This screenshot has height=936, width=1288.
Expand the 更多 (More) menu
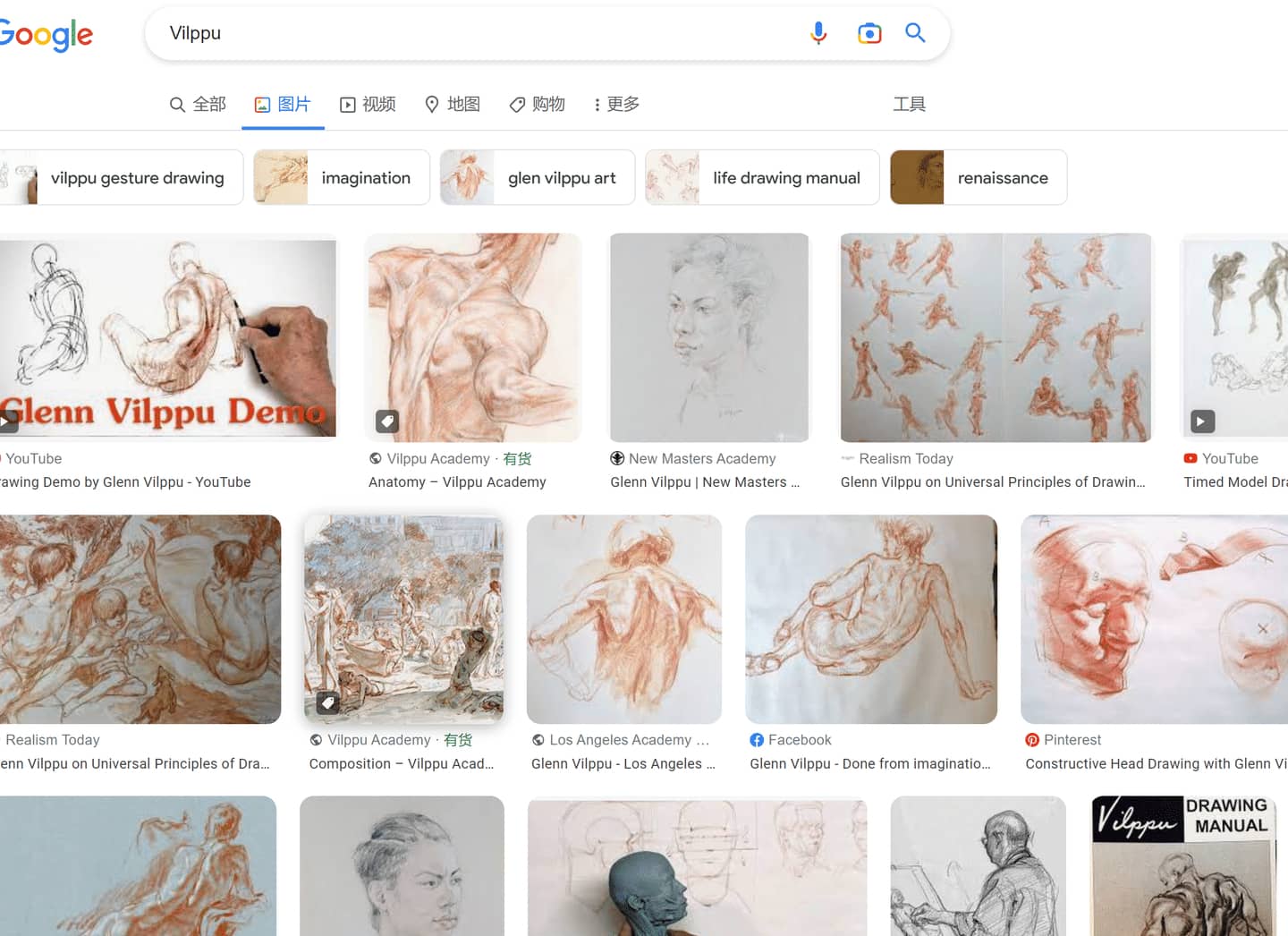[x=616, y=105]
